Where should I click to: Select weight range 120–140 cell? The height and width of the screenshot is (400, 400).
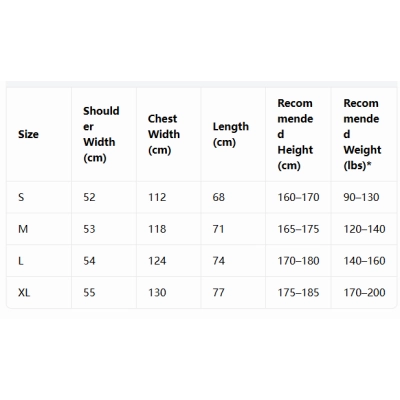coord(364,229)
